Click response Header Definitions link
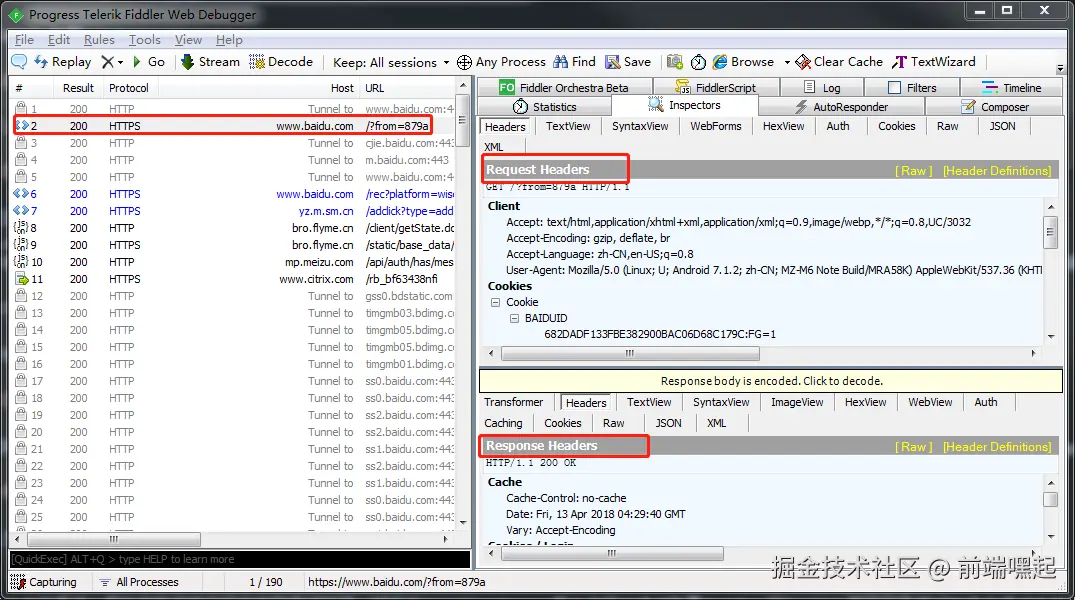This screenshot has width=1075, height=600. coord(997,446)
